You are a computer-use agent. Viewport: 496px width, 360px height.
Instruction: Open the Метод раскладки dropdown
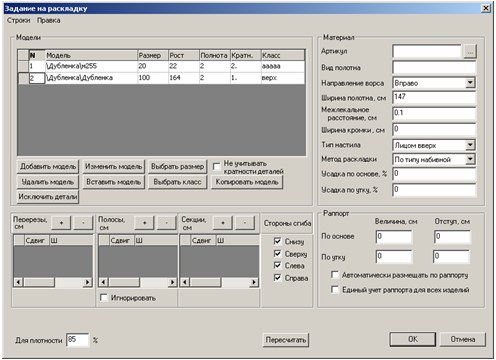click(x=470, y=159)
